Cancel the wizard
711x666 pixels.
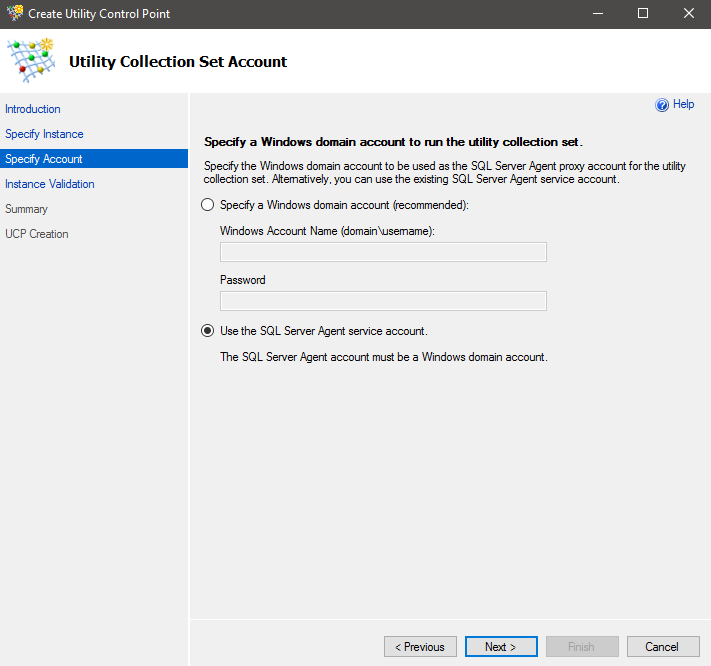(x=662, y=647)
